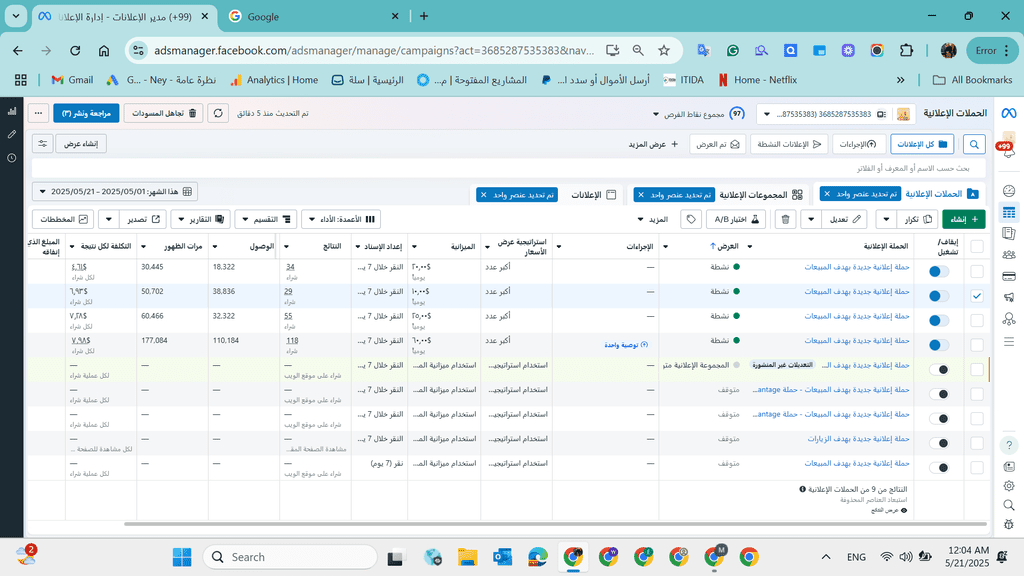Uncheck the selected second campaign row checkbox
Viewport: 1024px width, 576px height.
point(976,296)
